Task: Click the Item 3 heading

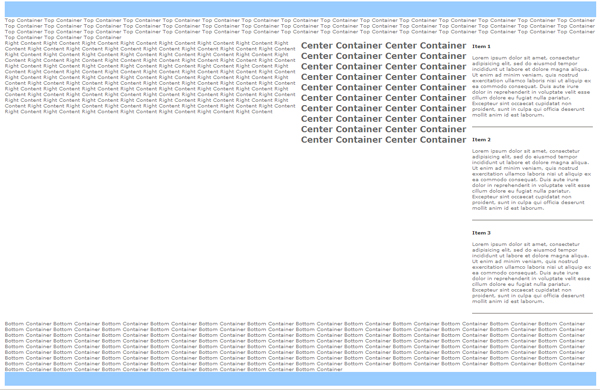Action: pos(481,233)
